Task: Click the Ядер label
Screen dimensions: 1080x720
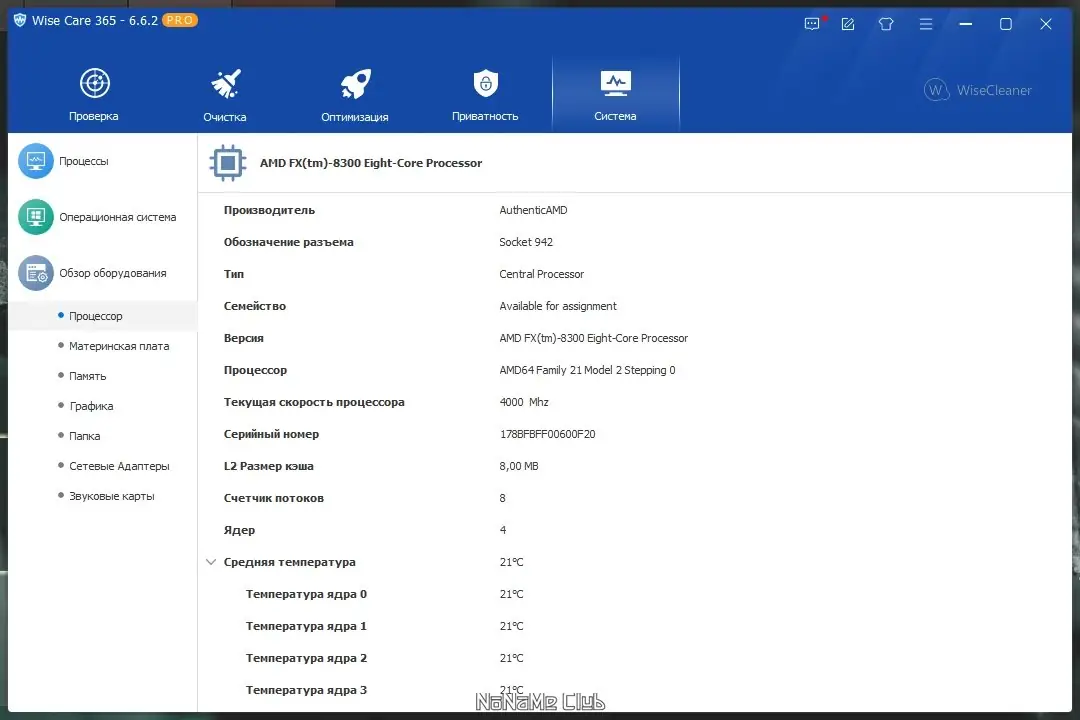Action: tap(239, 531)
